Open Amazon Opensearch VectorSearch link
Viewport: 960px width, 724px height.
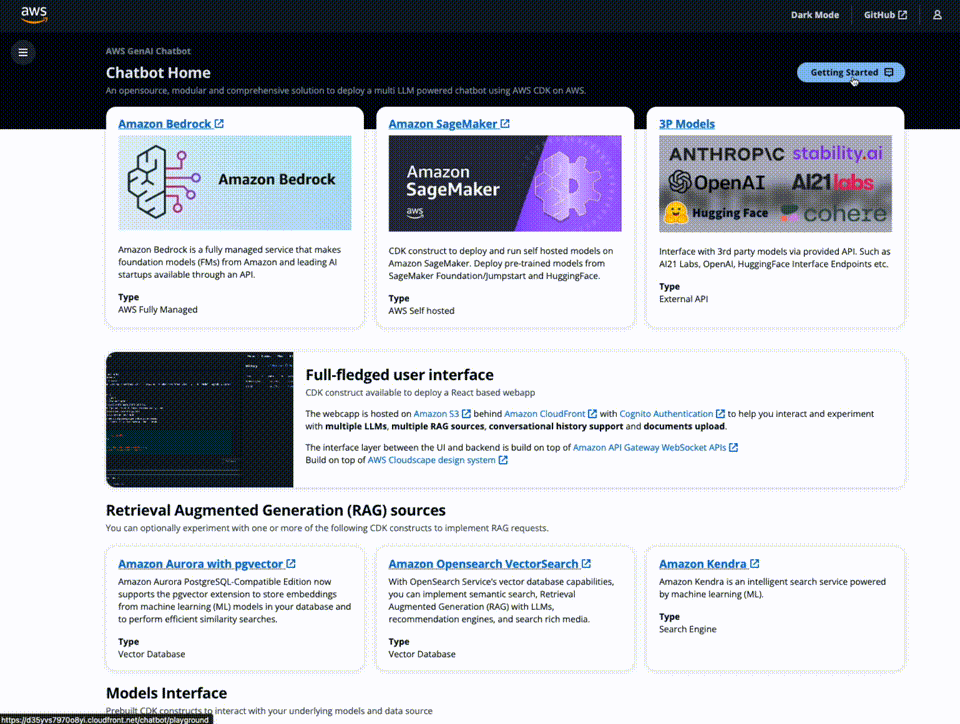pyautogui.click(x=483, y=564)
